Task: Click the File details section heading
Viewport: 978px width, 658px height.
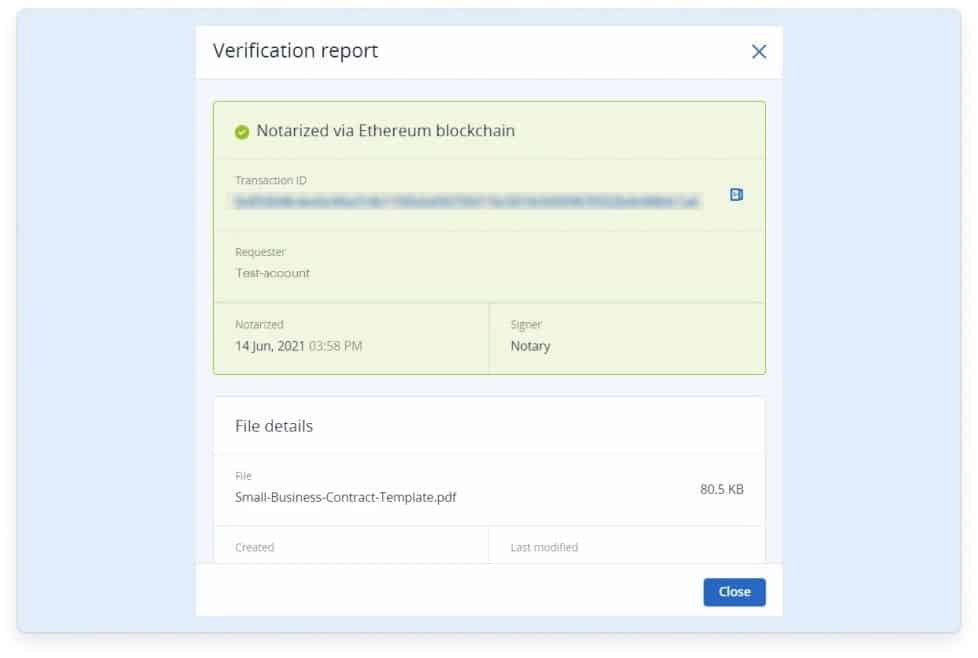Action: tap(274, 426)
